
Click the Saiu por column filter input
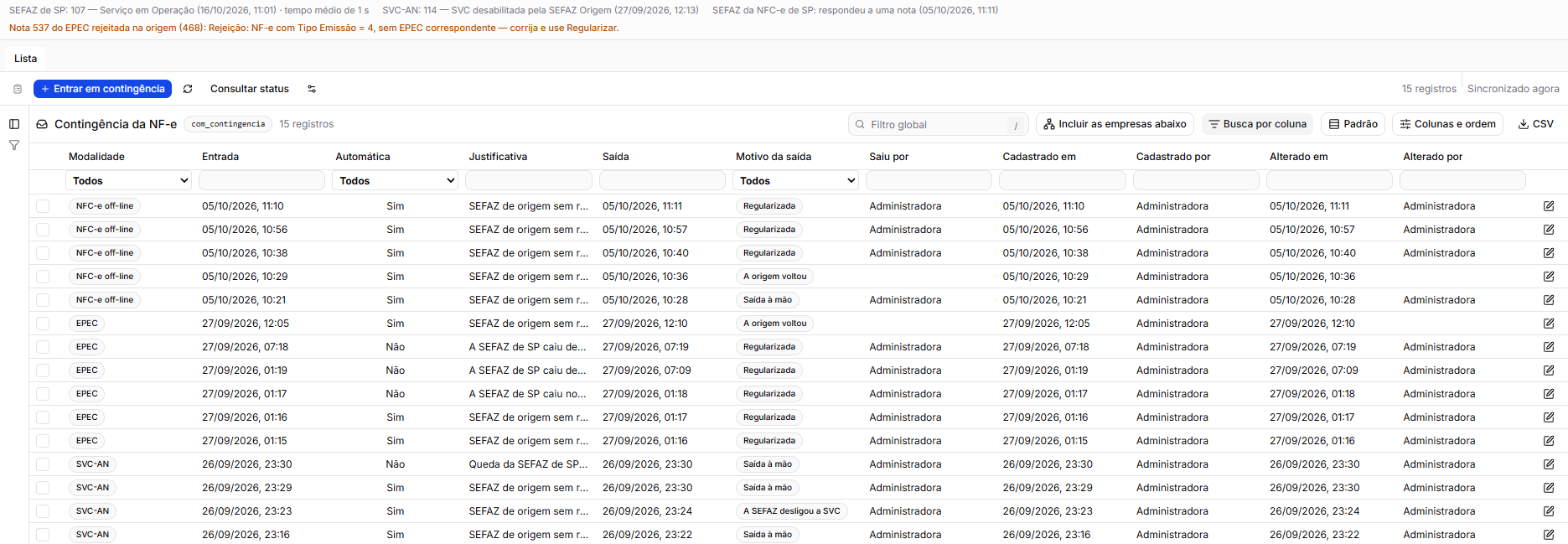click(x=929, y=181)
